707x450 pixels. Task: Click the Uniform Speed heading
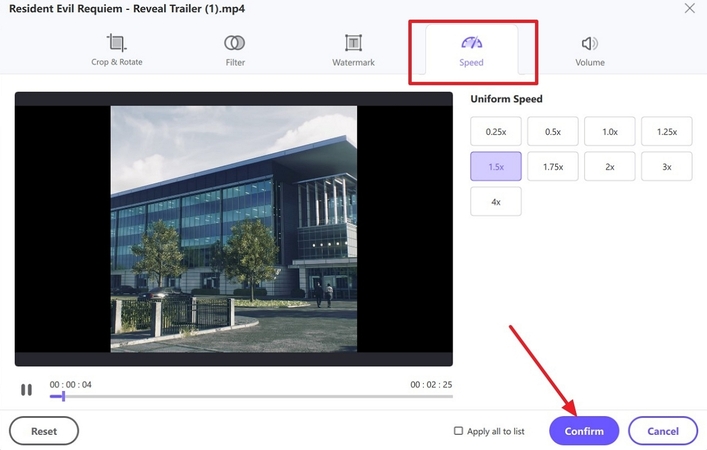tap(506, 99)
